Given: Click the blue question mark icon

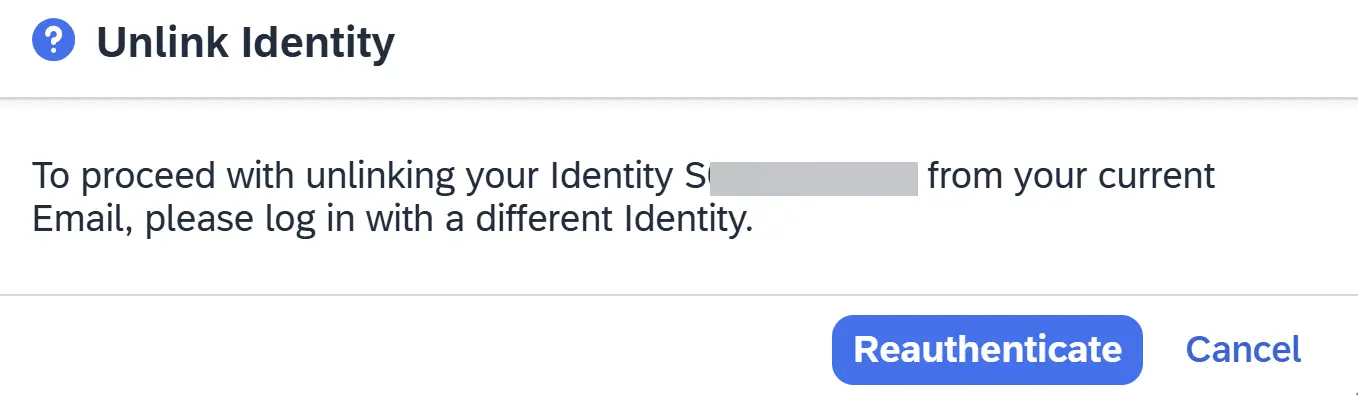Looking at the screenshot, I should coord(53,43).
